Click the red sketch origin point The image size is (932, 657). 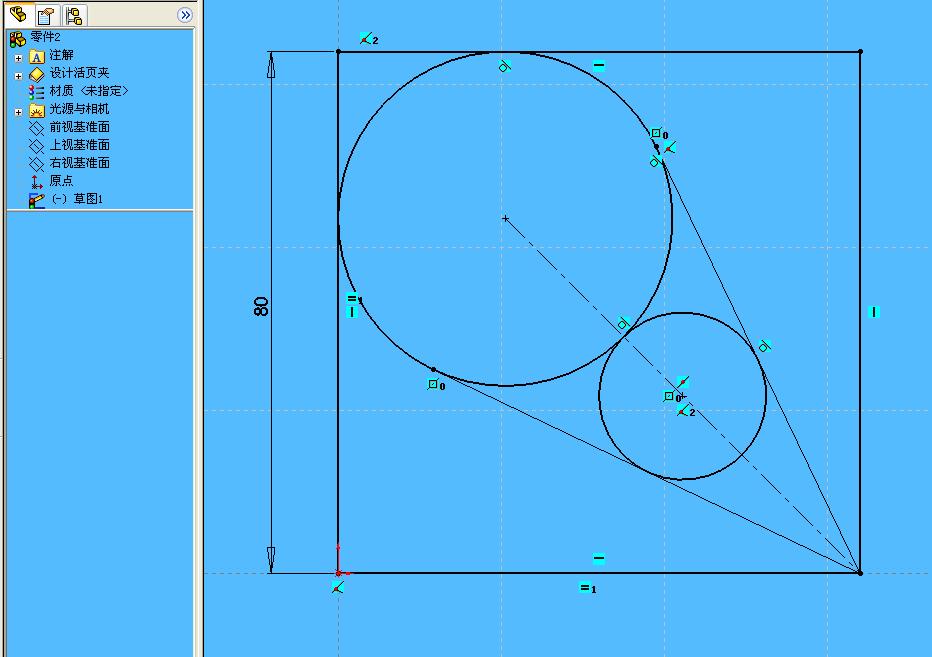pyautogui.click(x=338, y=573)
